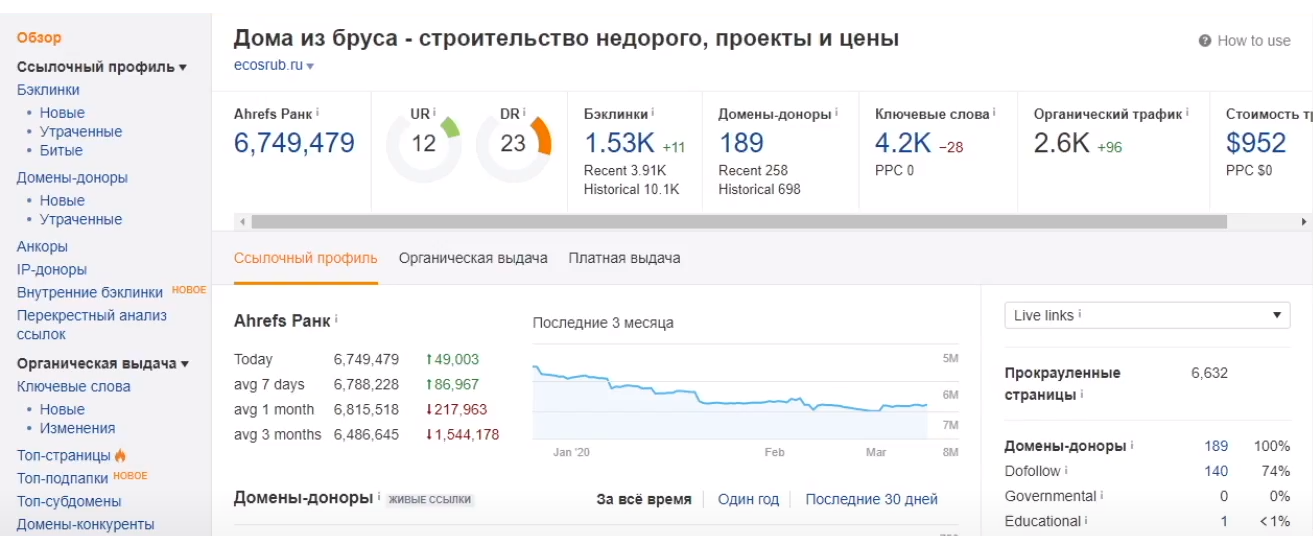This screenshot has height=536, width=1316.
Task: Collapse the Органическая выдача sidebar section
Action: point(184,364)
